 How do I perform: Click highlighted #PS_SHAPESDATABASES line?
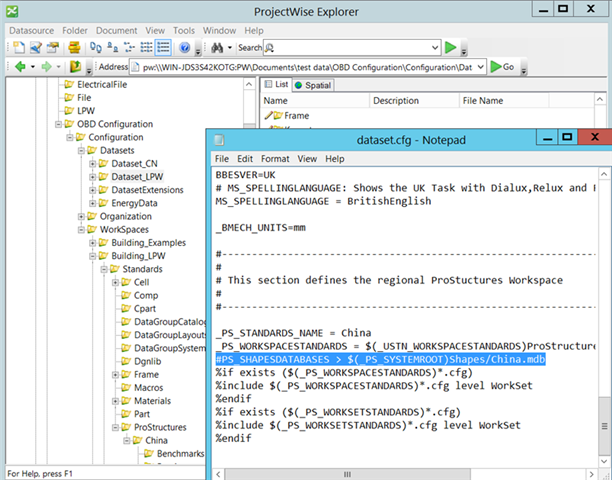381,359
